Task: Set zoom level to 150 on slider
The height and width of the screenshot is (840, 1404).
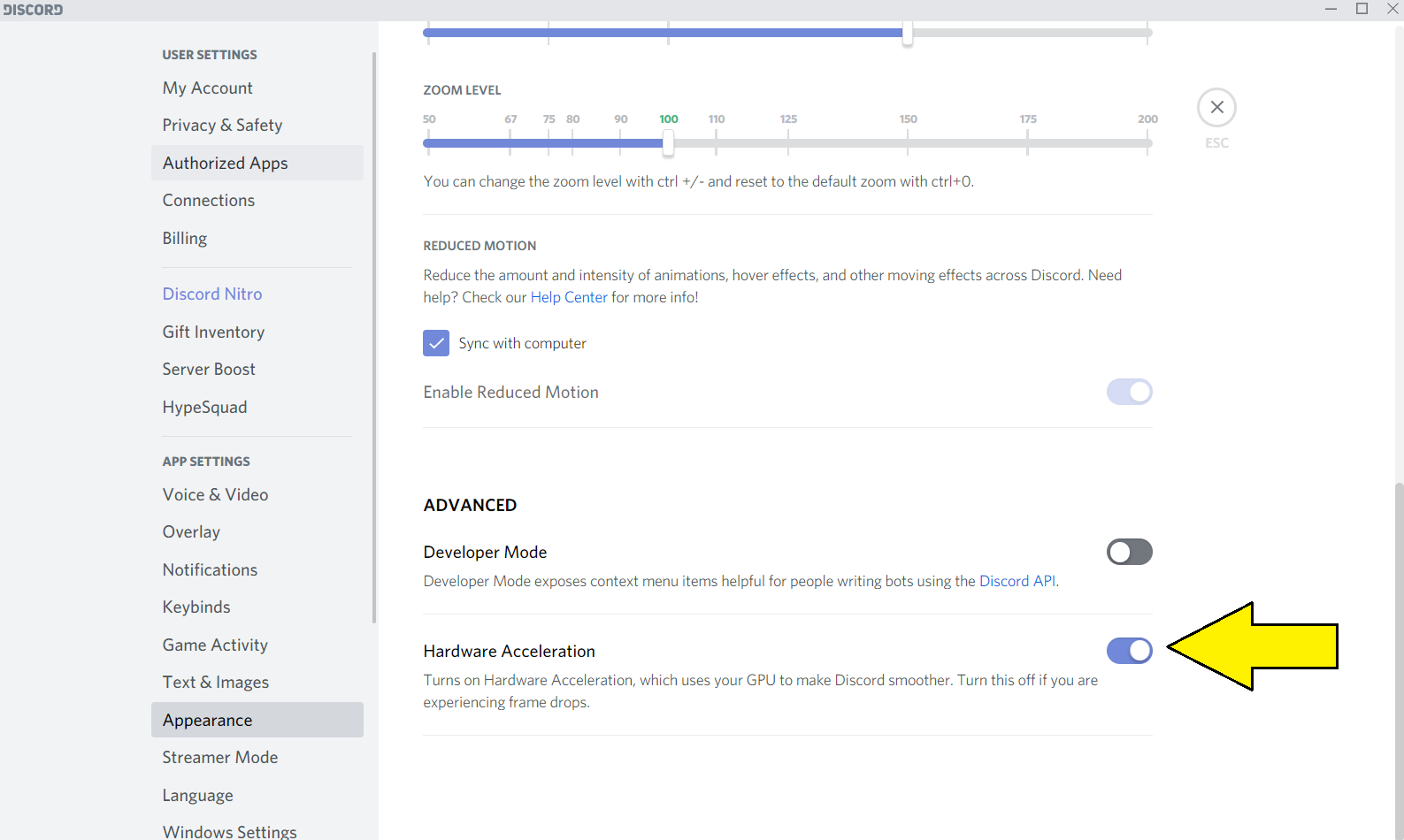Action: (908, 142)
